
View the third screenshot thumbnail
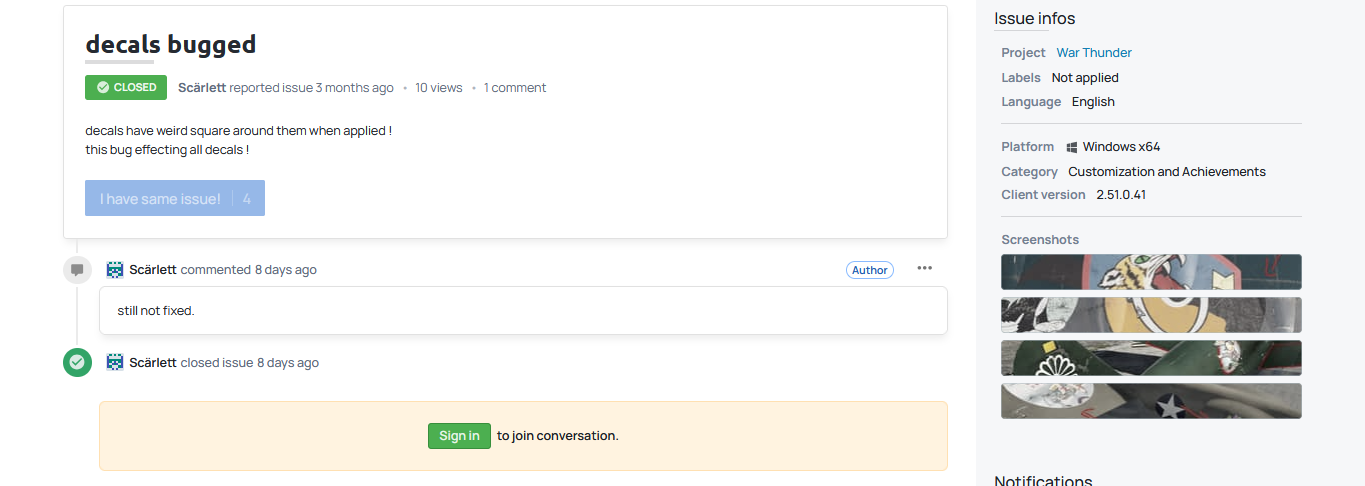(1151, 358)
